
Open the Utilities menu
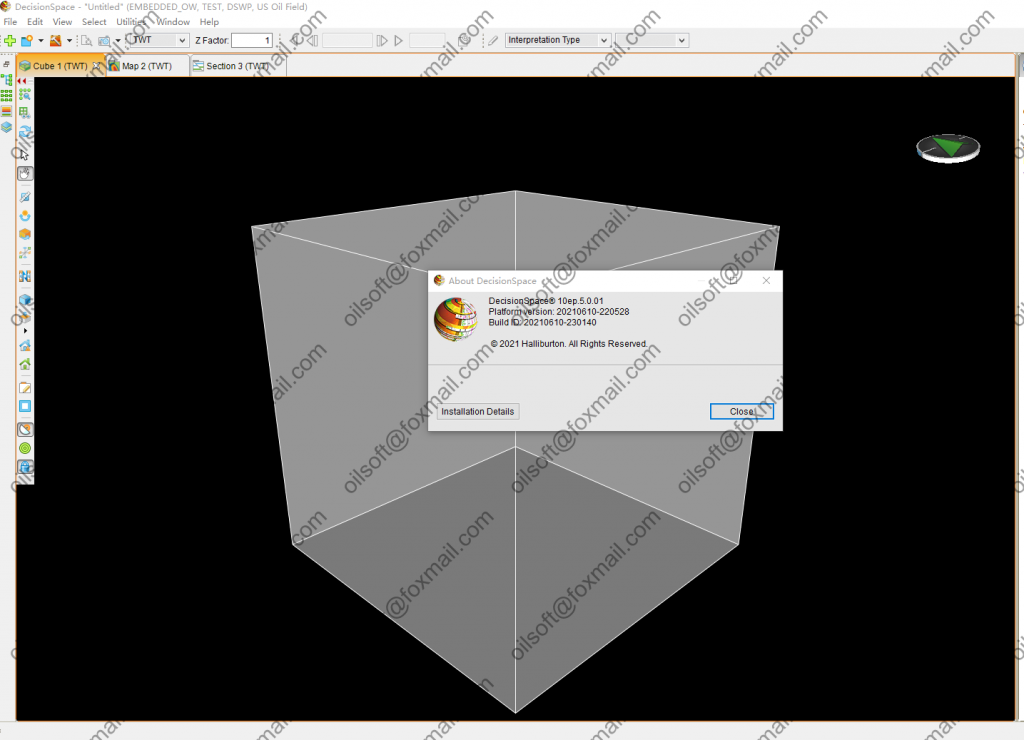131,22
